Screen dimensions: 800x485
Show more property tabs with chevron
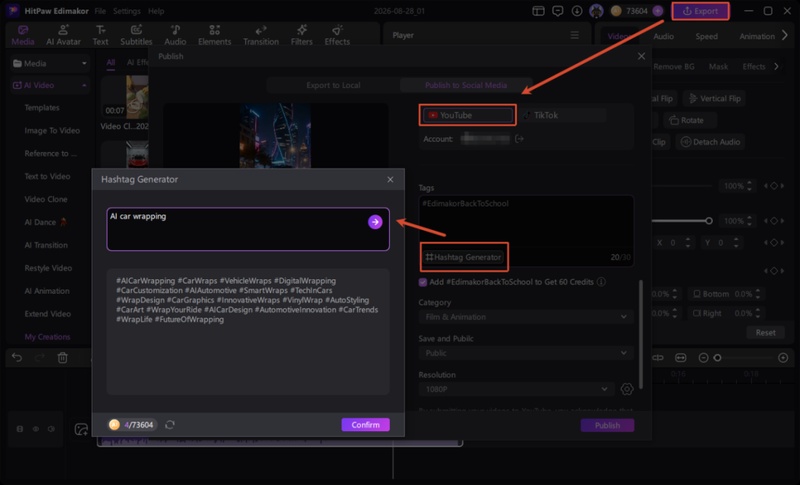click(785, 36)
